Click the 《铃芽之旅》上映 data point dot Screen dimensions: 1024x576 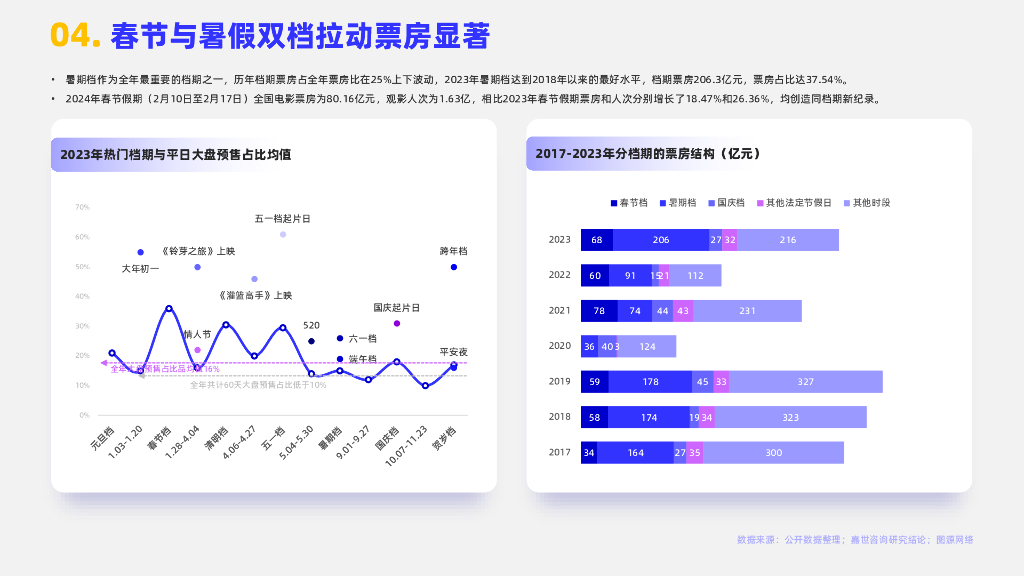click(x=197, y=267)
